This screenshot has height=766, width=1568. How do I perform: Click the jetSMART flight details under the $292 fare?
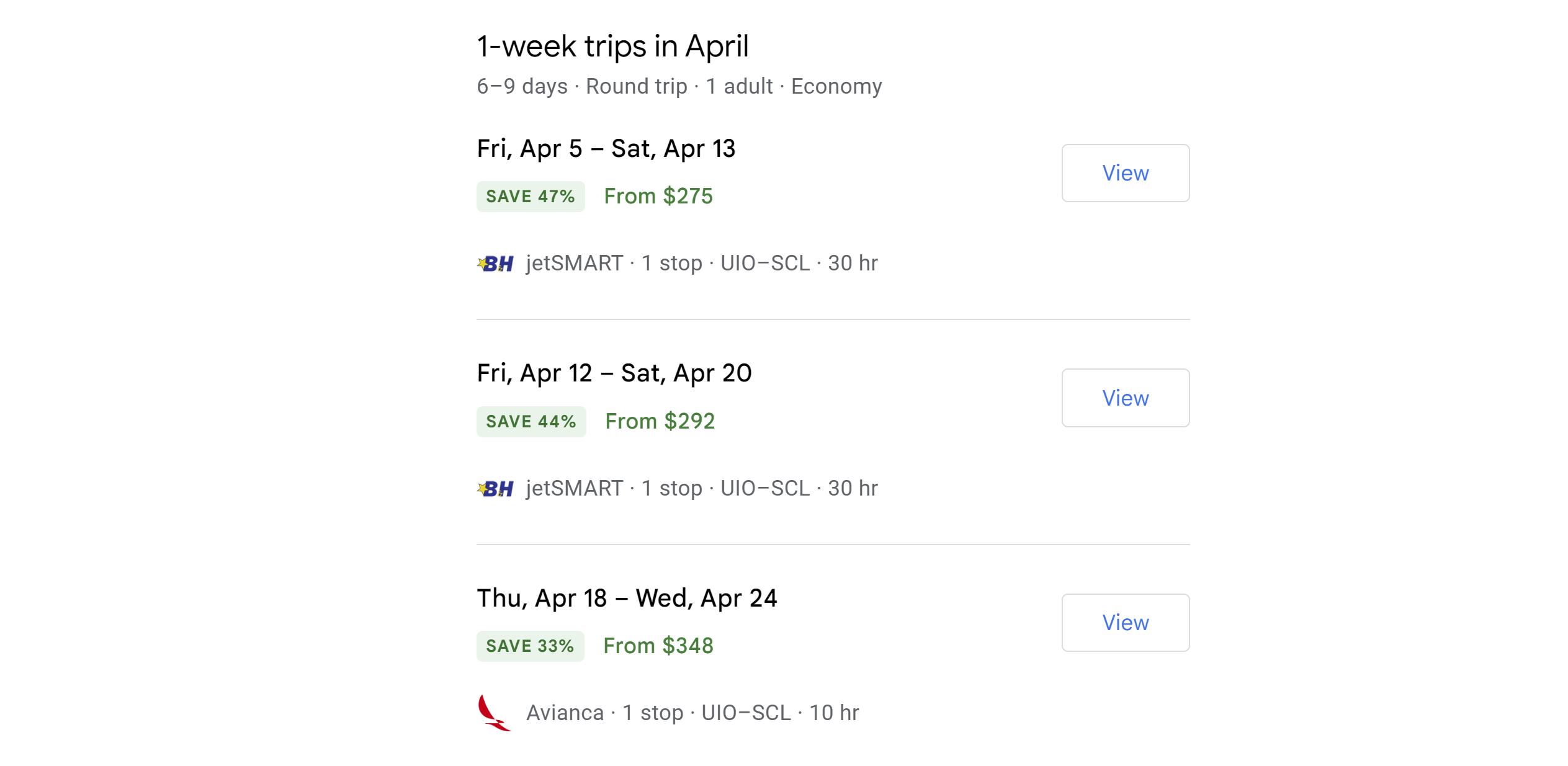point(701,489)
